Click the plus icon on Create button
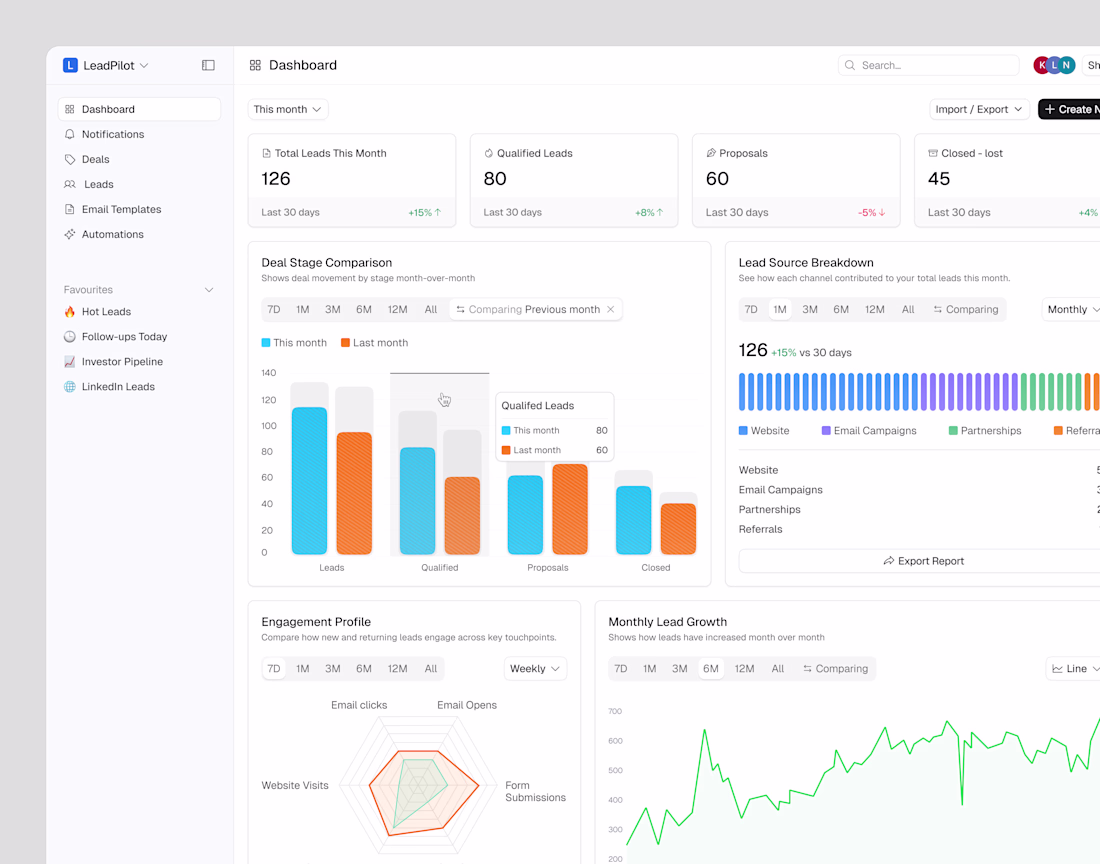This screenshot has height=864, width=1100. click(x=1049, y=109)
